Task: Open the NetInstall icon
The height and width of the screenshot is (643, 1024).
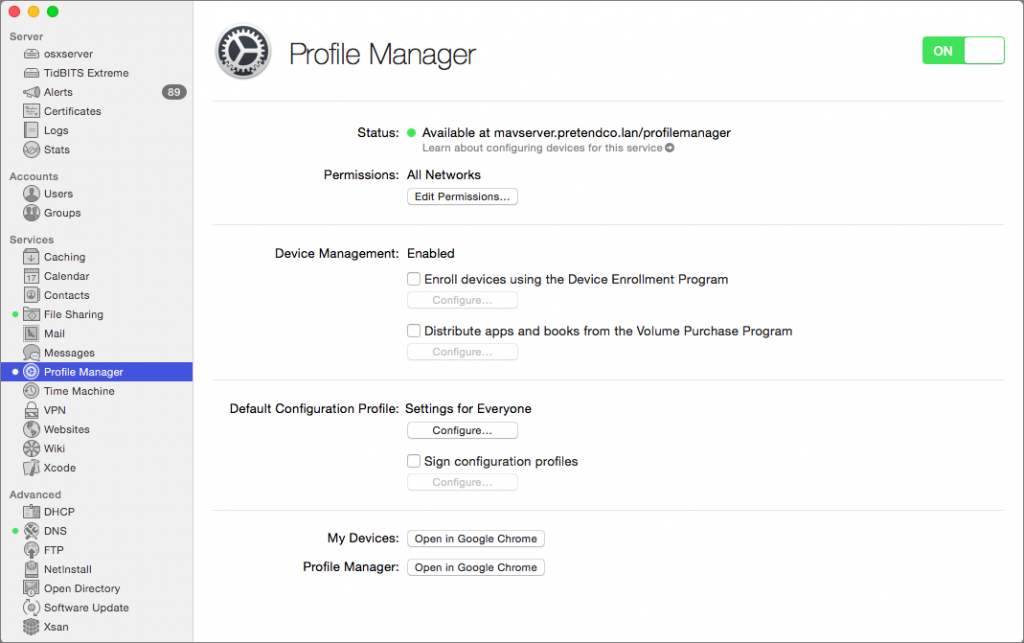Action: pyautogui.click(x=31, y=569)
